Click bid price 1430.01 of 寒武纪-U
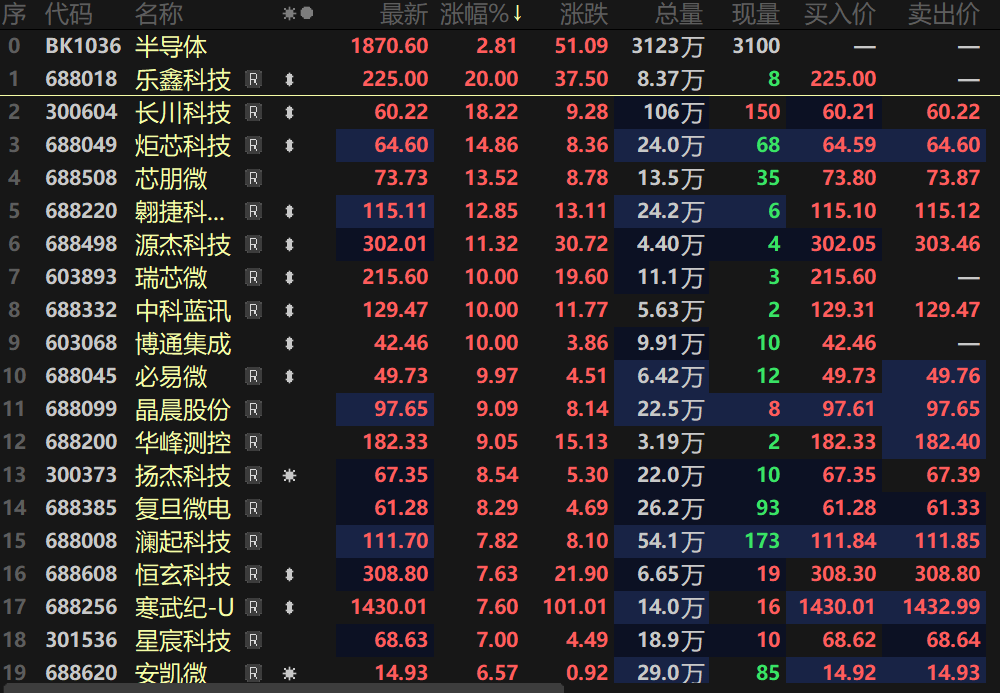Image resolution: width=1000 pixels, height=693 pixels. [x=837, y=607]
